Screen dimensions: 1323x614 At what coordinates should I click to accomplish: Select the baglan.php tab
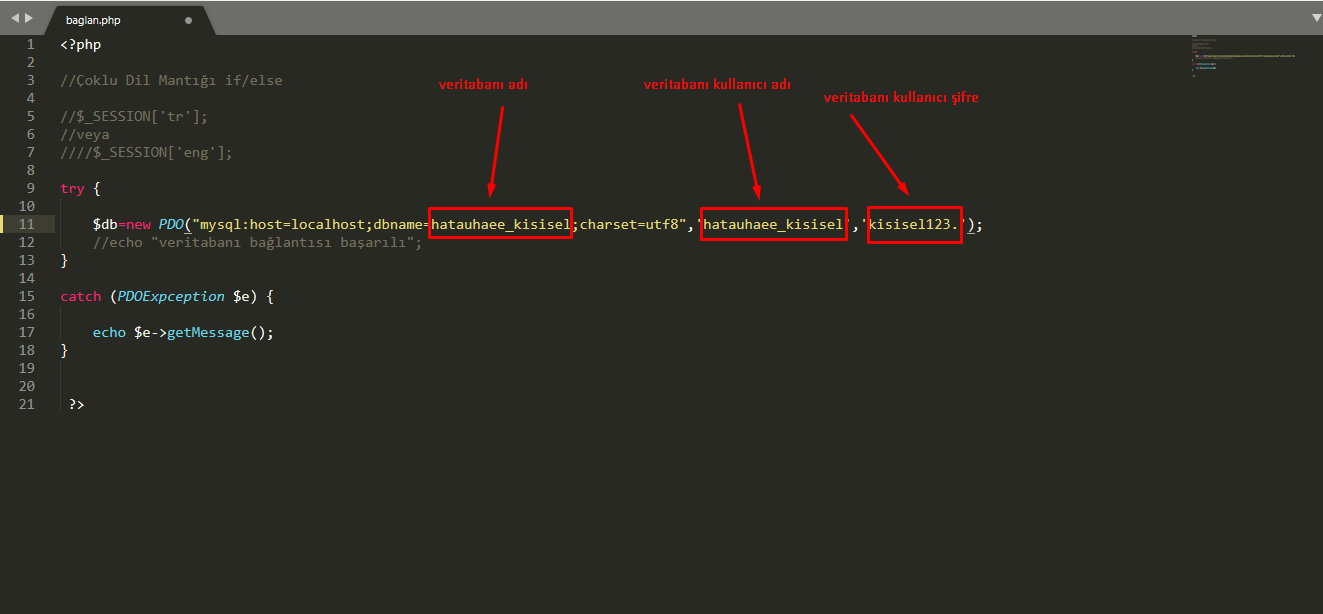(128, 20)
